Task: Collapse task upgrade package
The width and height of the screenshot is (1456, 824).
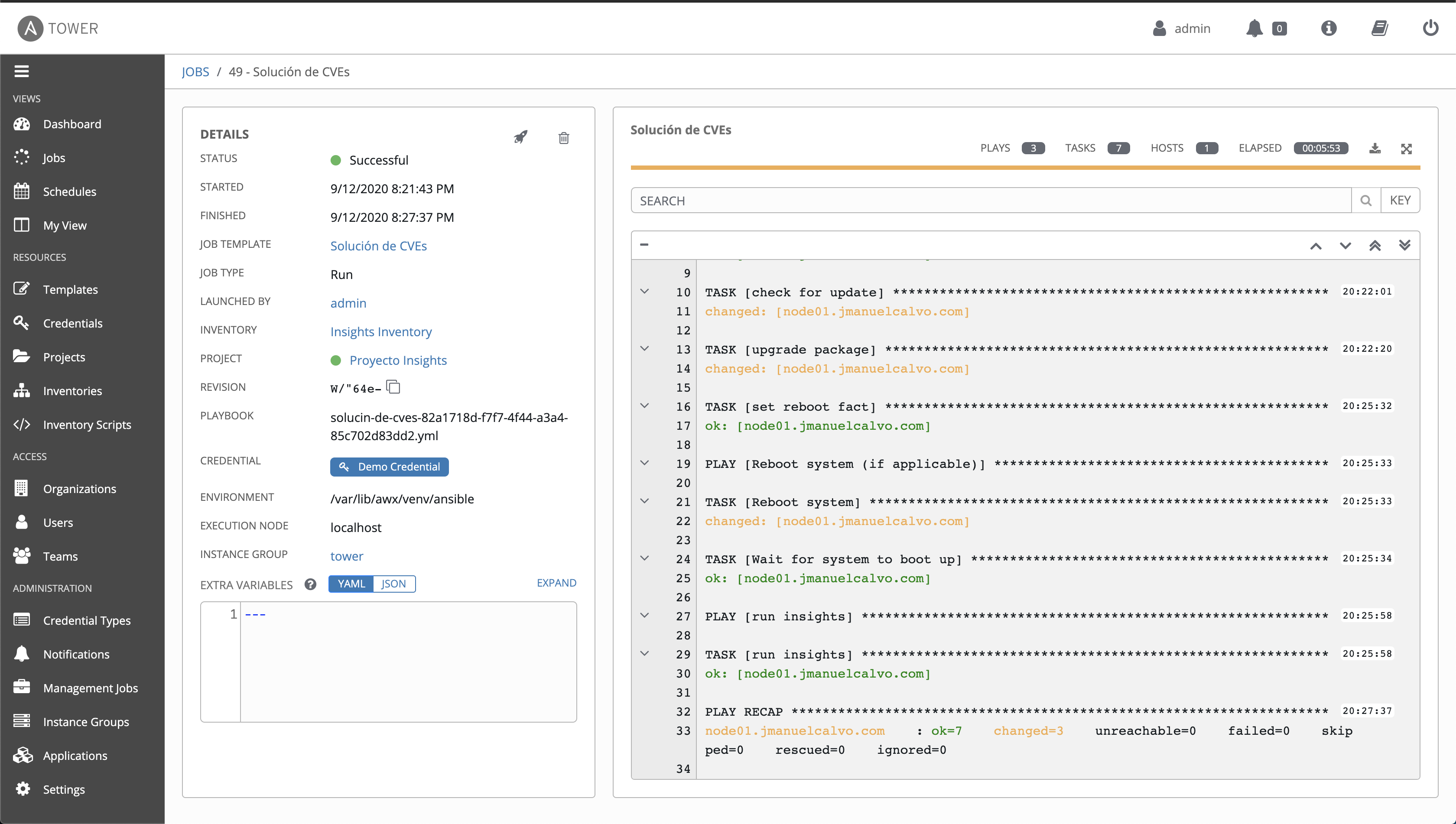Action: 644,349
